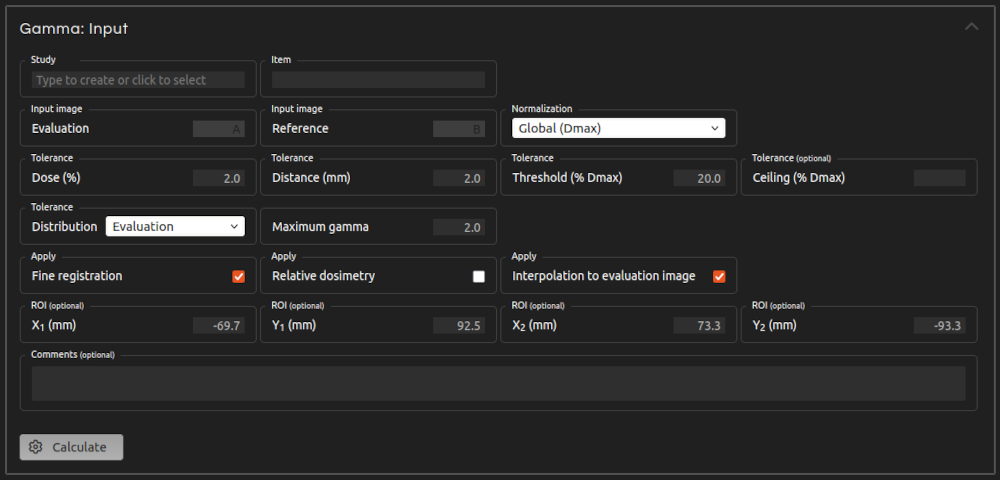Uncheck Interpolation to evaluation image

pos(719,276)
